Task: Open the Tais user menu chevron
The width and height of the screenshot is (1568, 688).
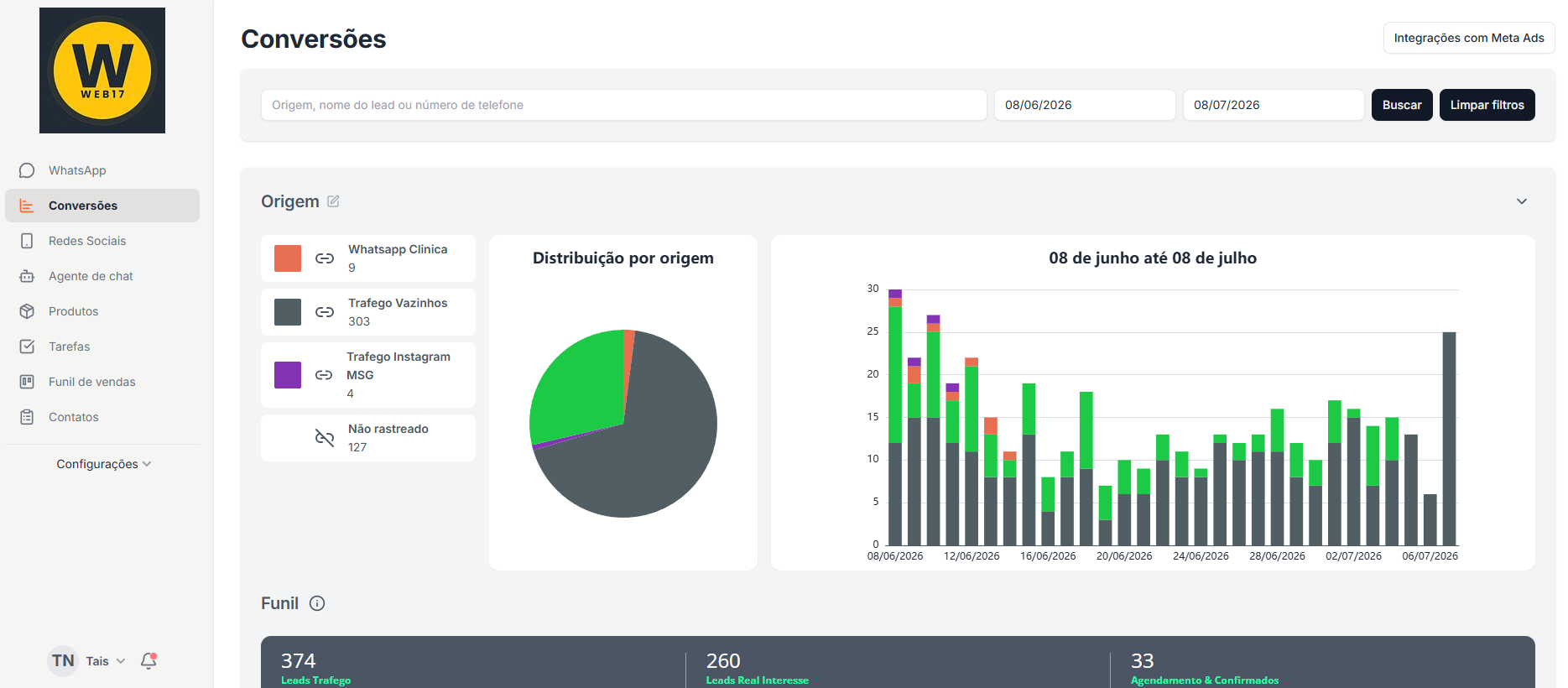Action: (121, 661)
